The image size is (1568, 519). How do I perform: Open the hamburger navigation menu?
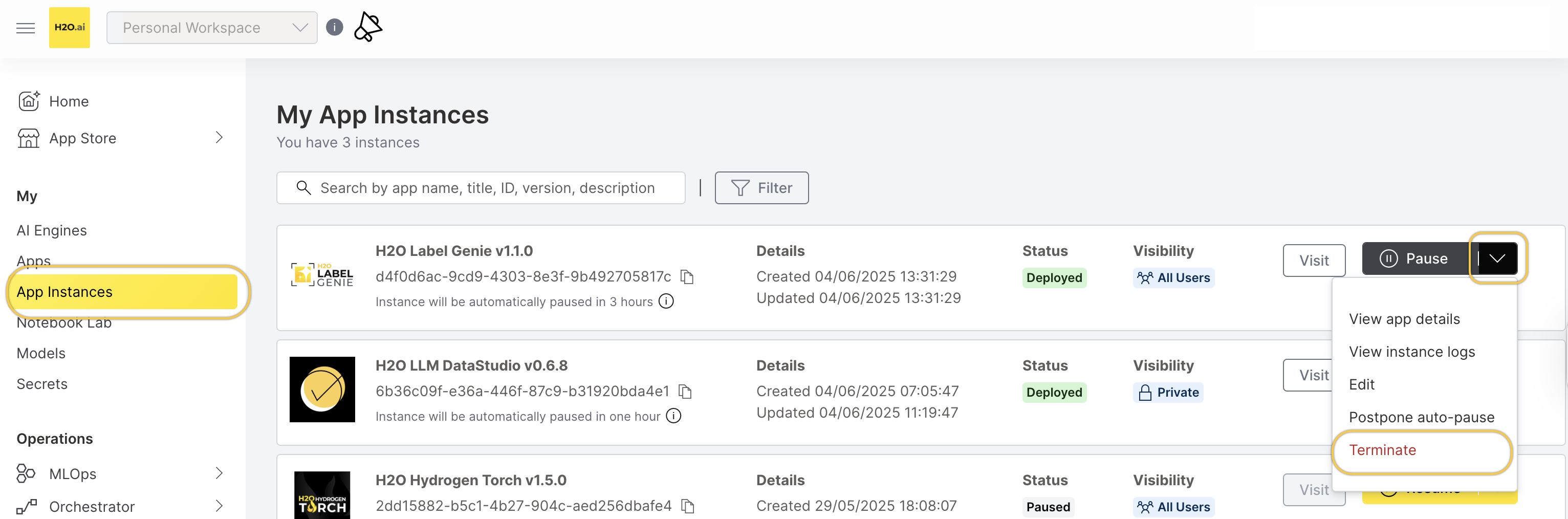tap(26, 28)
